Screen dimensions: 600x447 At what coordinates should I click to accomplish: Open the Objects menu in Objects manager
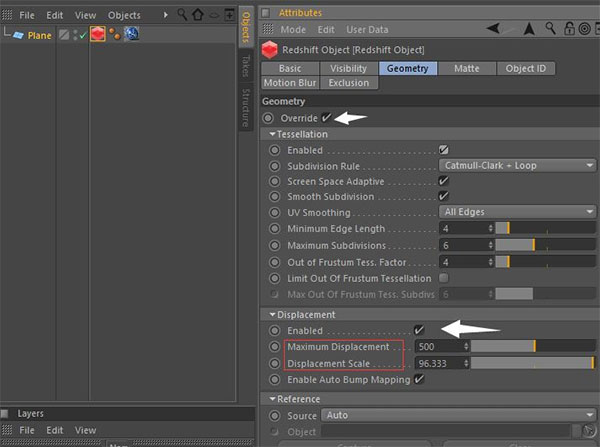(124, 15)
